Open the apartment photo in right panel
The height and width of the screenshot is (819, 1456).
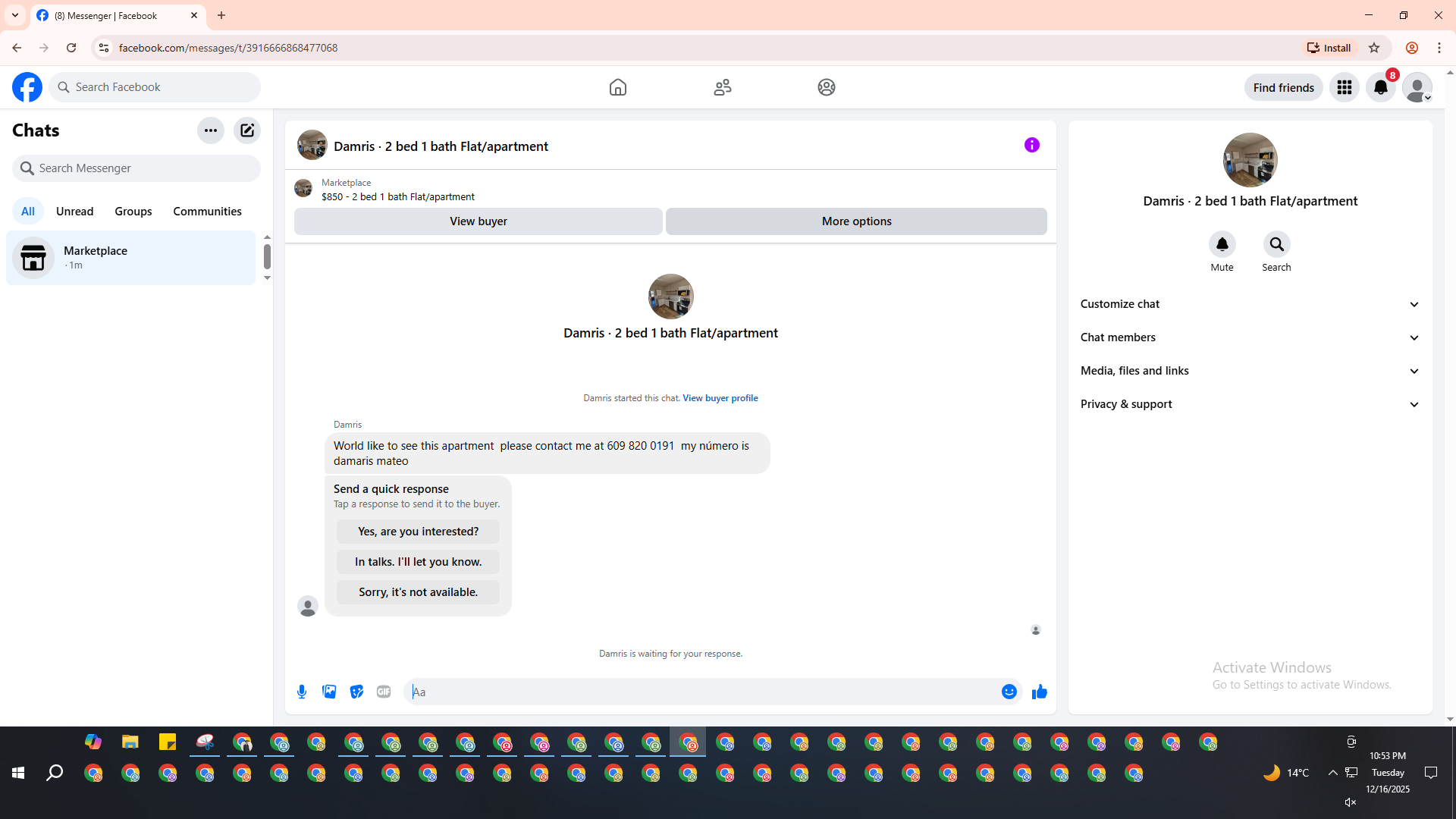pyautogui.click(x=1250, y=160)
